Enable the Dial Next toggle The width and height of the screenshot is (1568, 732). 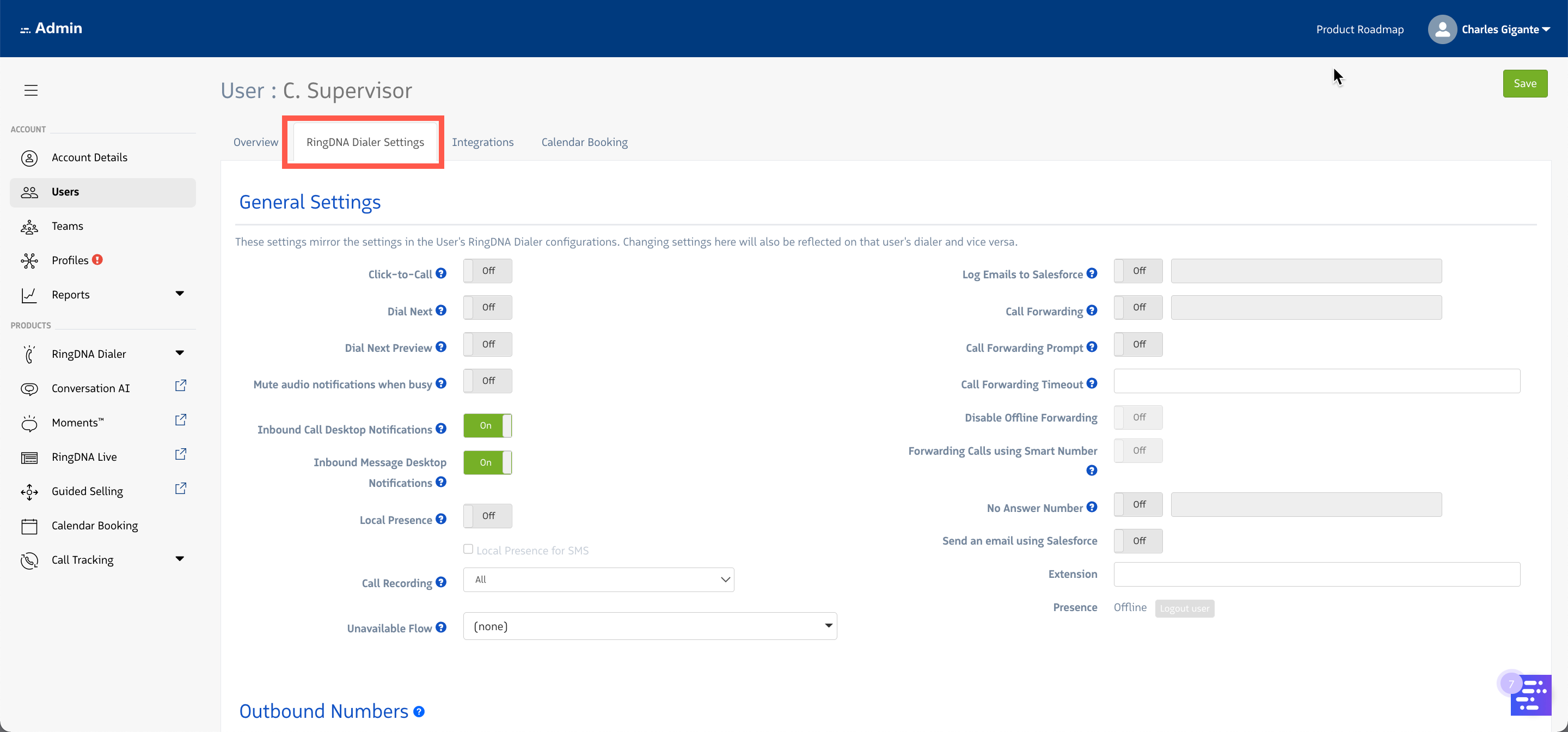pos(487,308)
